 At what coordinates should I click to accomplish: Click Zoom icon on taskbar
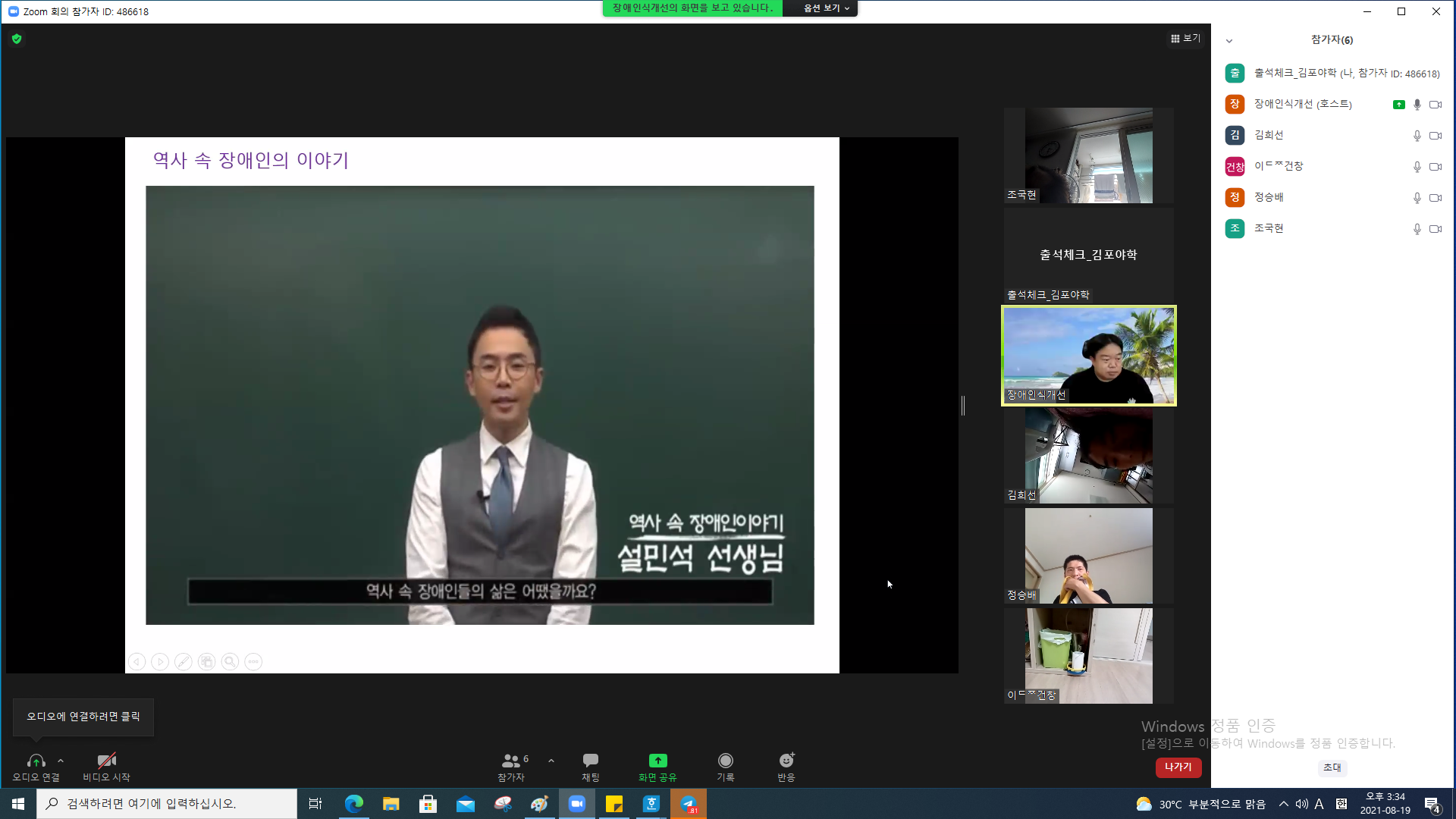click(x=577, y=804)
